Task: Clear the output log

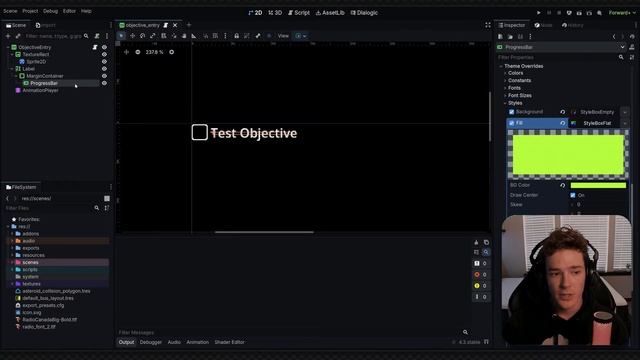Action: point(476,242)
